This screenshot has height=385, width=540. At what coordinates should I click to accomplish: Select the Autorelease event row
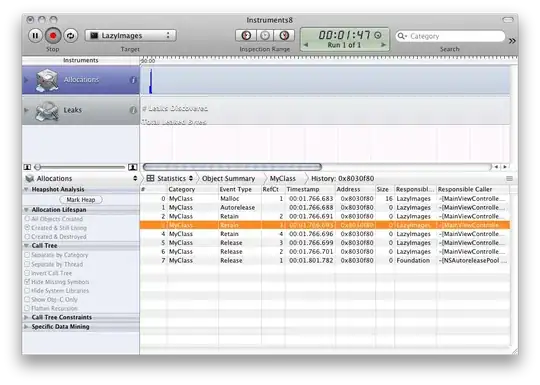[x=325, y=208]
